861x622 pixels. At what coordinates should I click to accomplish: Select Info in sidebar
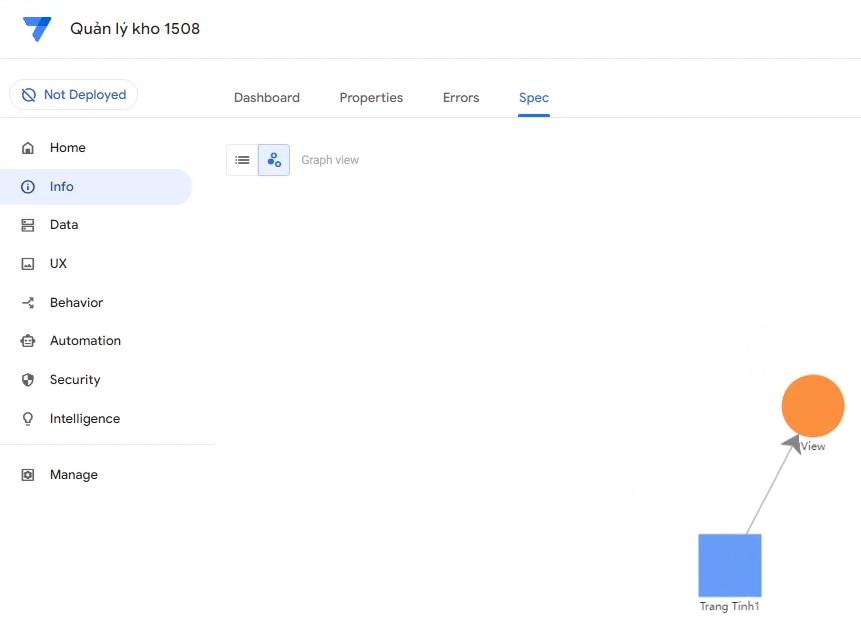coord(96,187)
